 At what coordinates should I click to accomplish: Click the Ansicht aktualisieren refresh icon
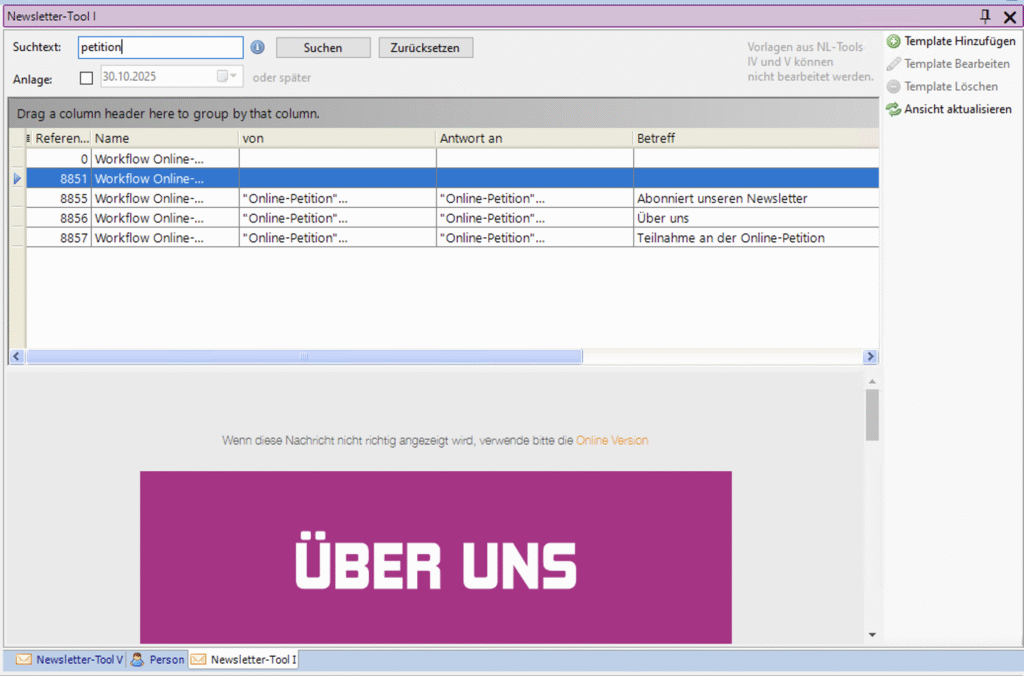(894, 109)
